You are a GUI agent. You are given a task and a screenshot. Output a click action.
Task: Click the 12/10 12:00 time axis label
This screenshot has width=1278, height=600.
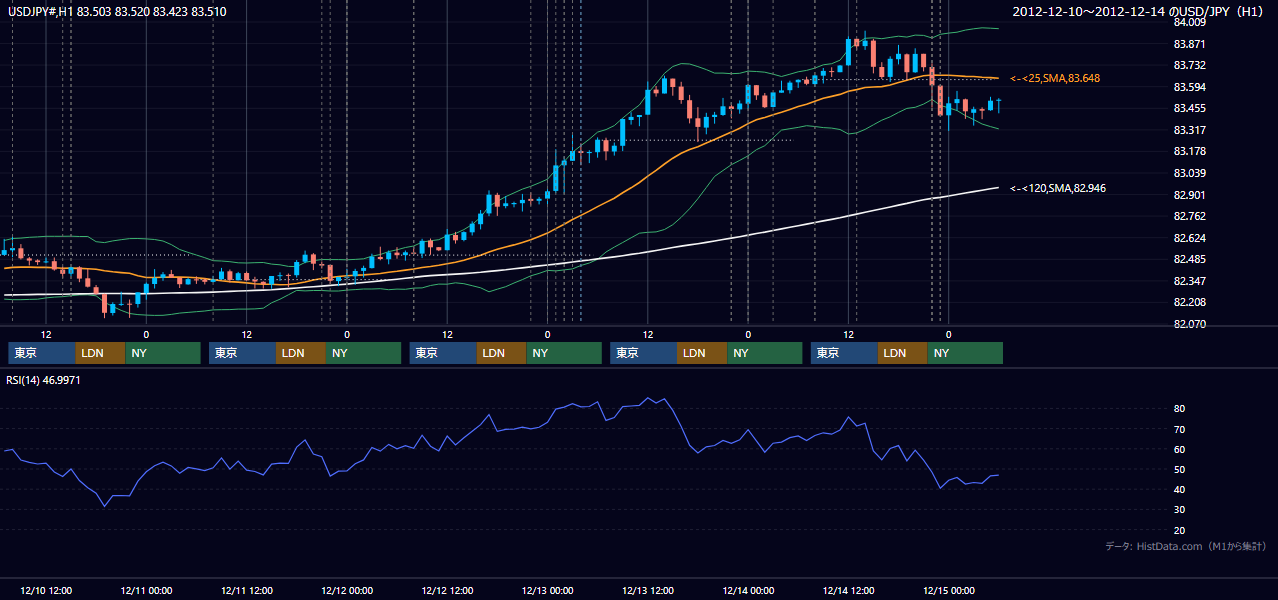46,590
